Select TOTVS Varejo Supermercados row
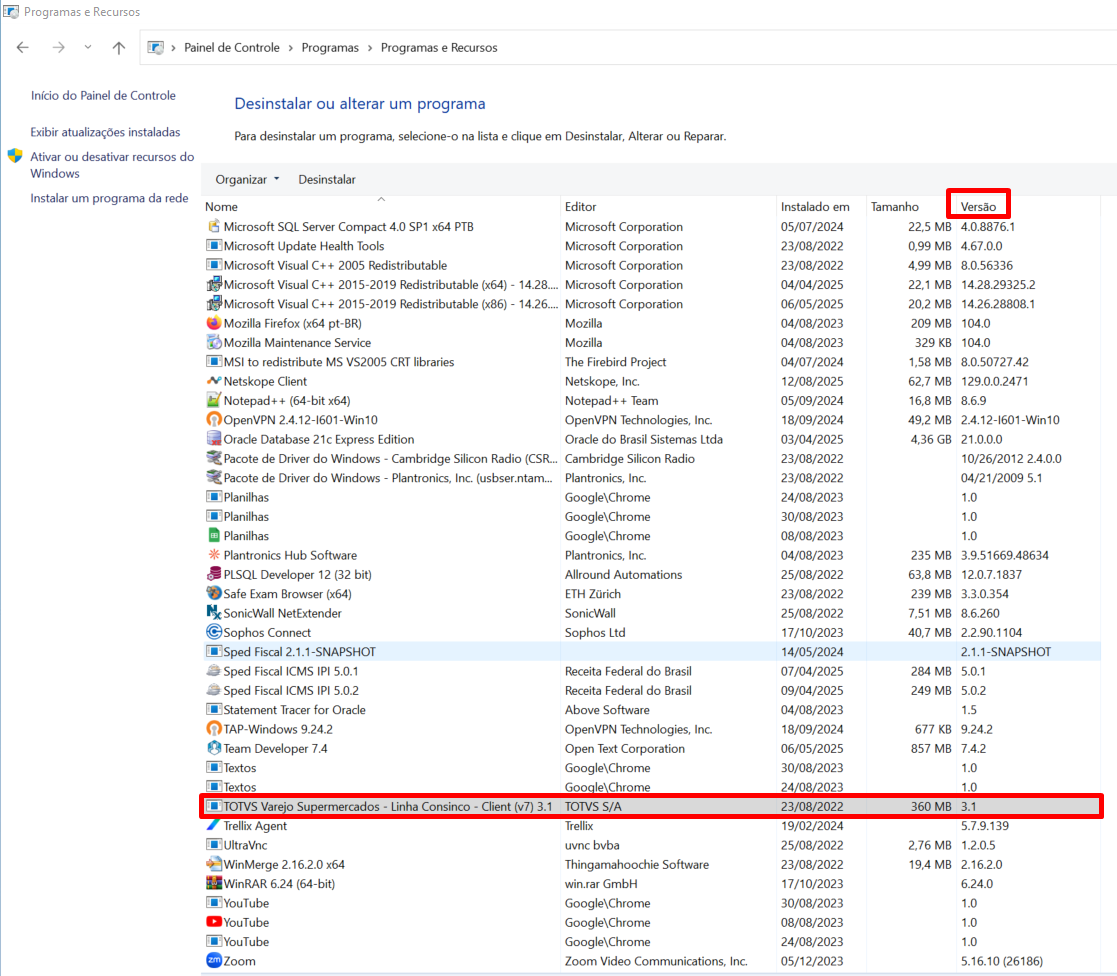1117x976 pixels. (651, 806)
